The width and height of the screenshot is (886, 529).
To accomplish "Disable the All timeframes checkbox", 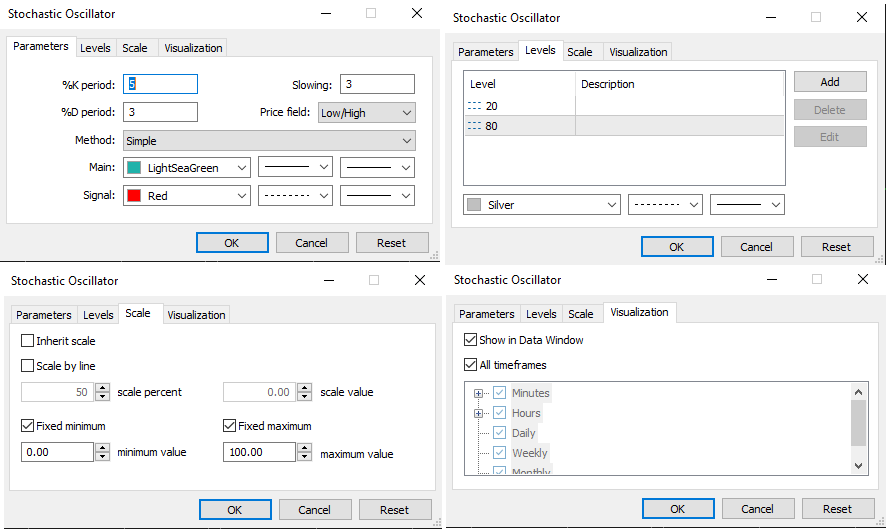I will 471,365.
